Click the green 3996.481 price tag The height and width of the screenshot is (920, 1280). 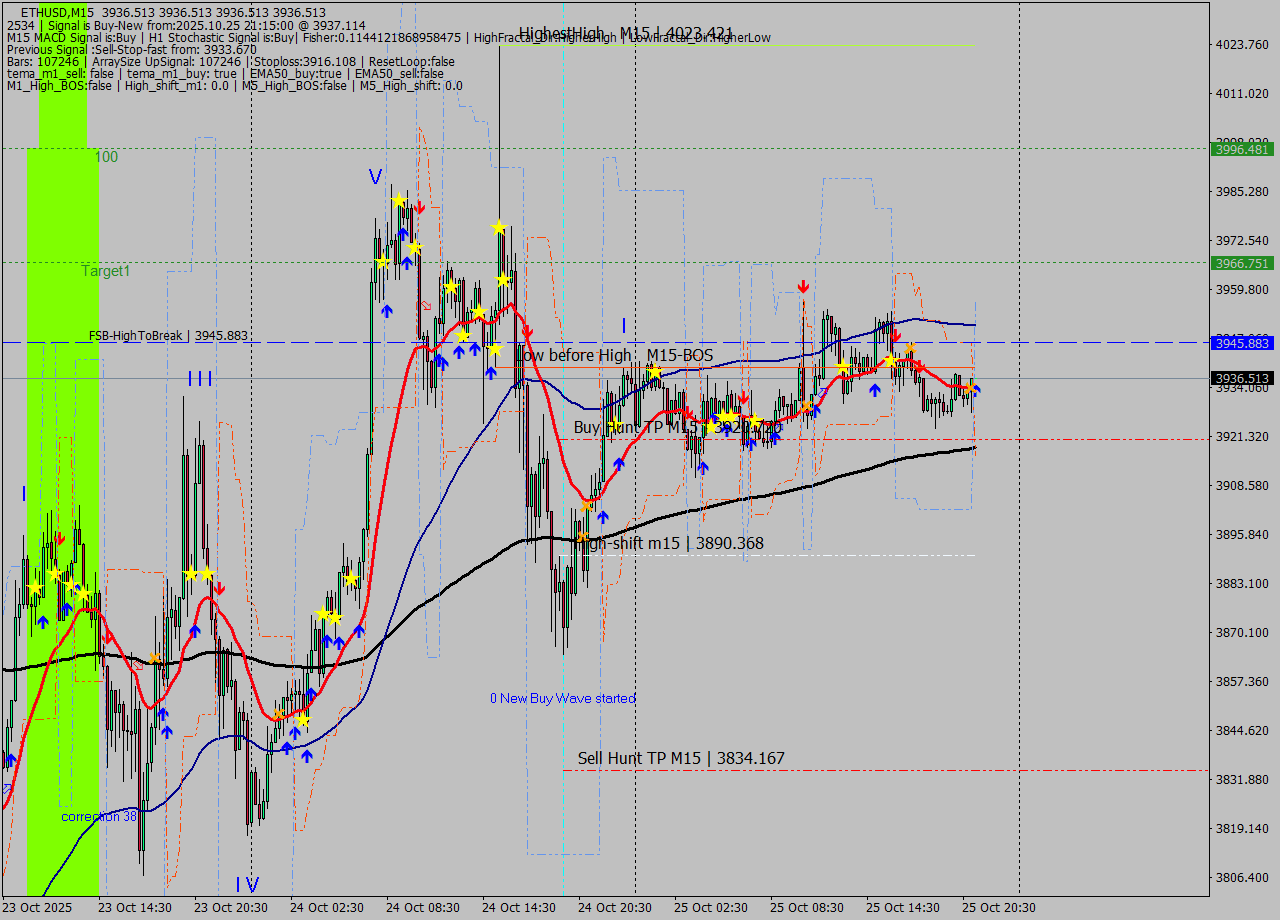coord(1241,149)
